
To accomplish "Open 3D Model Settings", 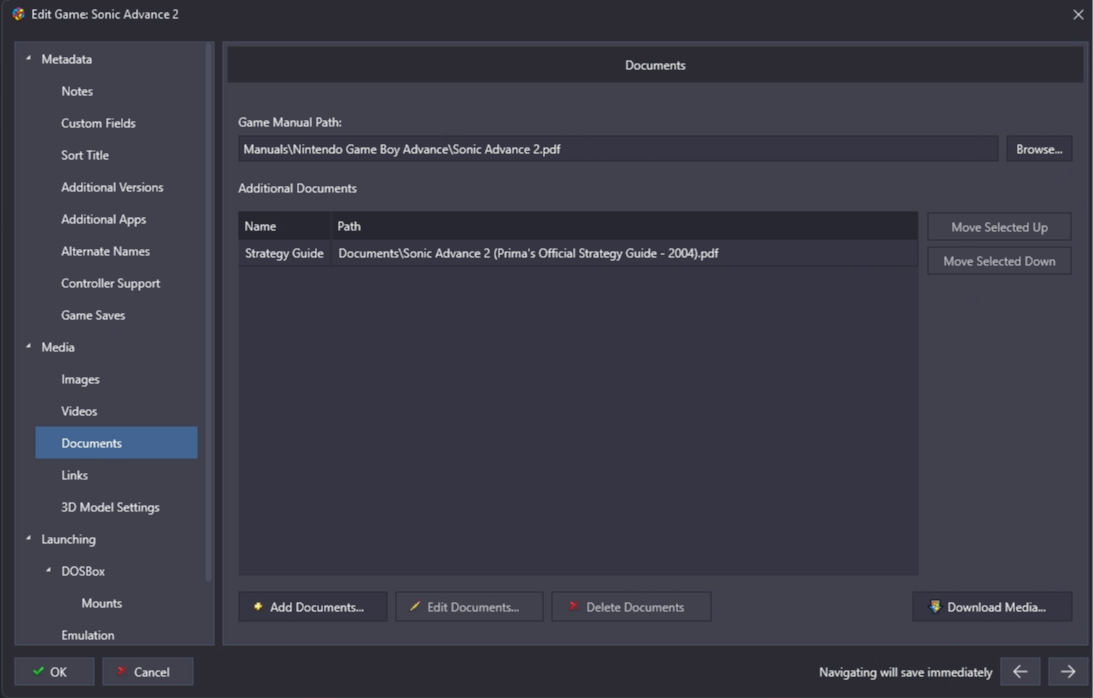I will (x=110, y=508).
